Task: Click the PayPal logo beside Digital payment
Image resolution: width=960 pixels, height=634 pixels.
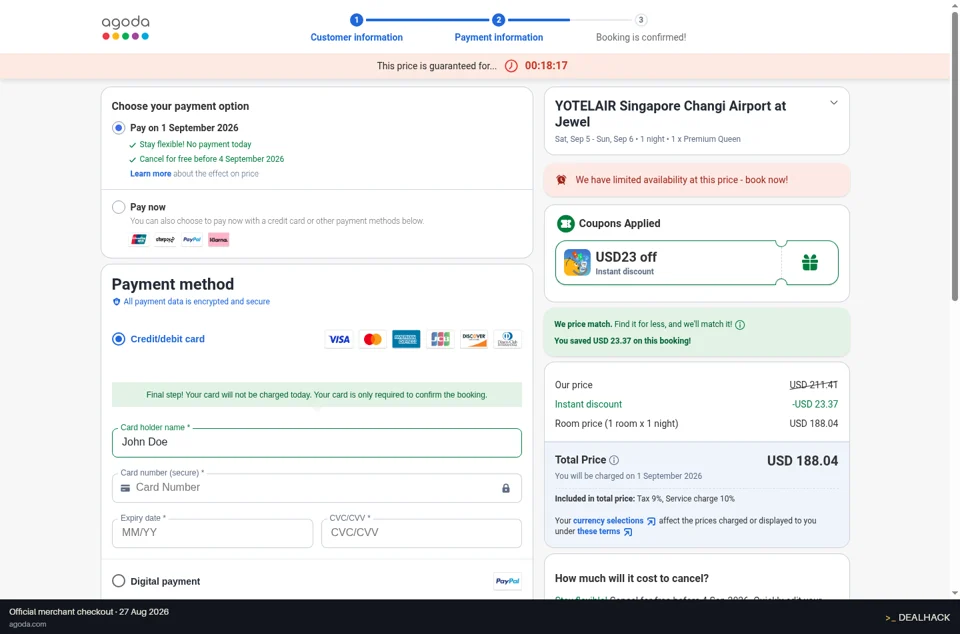Action: 508,581
